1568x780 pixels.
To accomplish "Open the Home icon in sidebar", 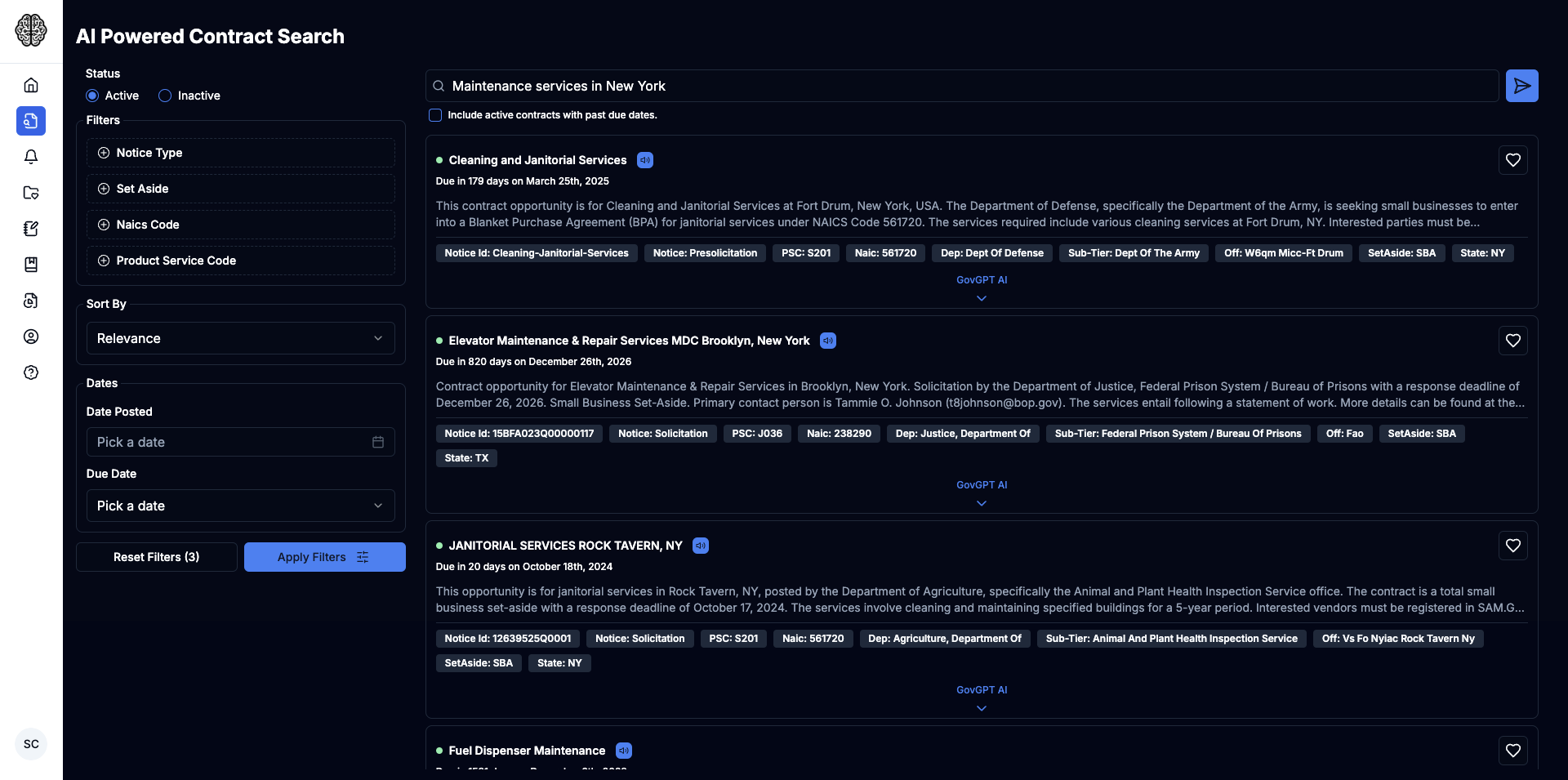I will 31,85.
